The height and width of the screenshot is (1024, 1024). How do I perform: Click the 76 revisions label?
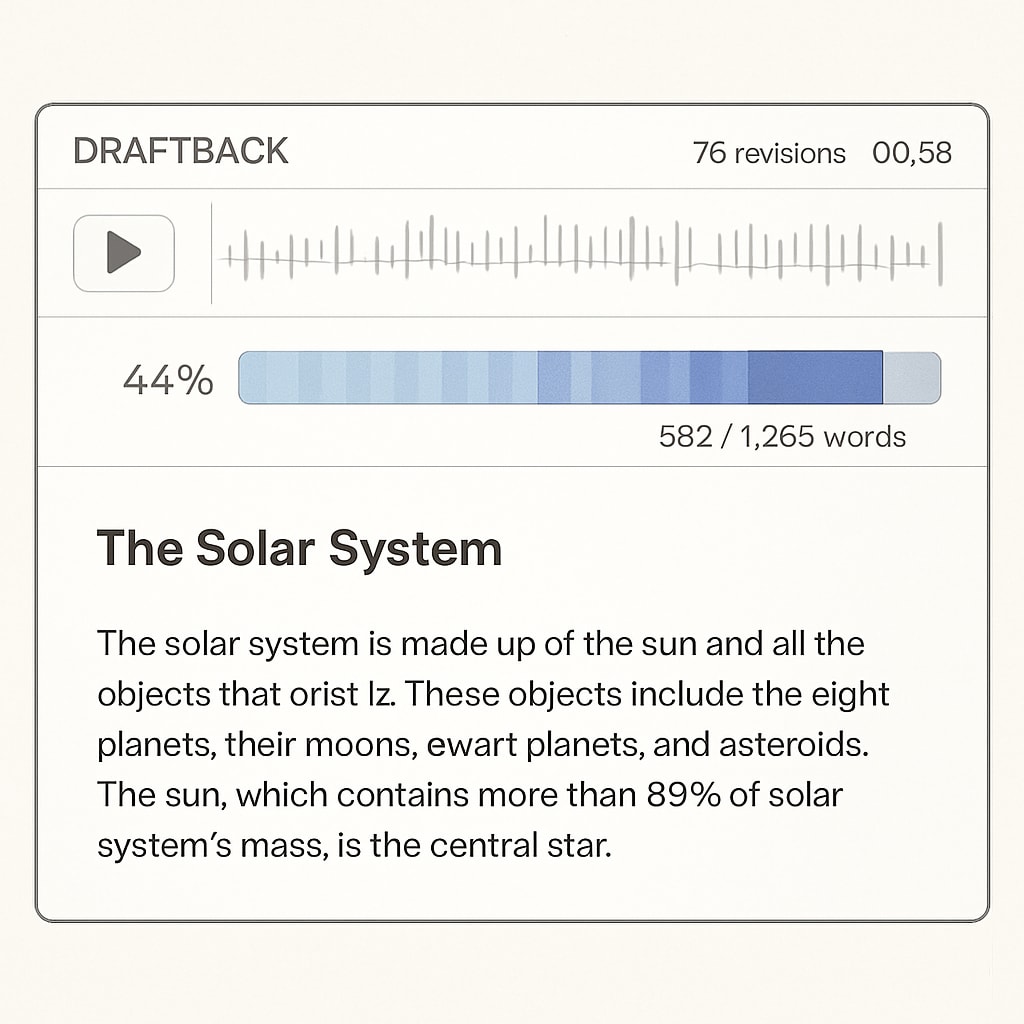[x=769, y=153]
